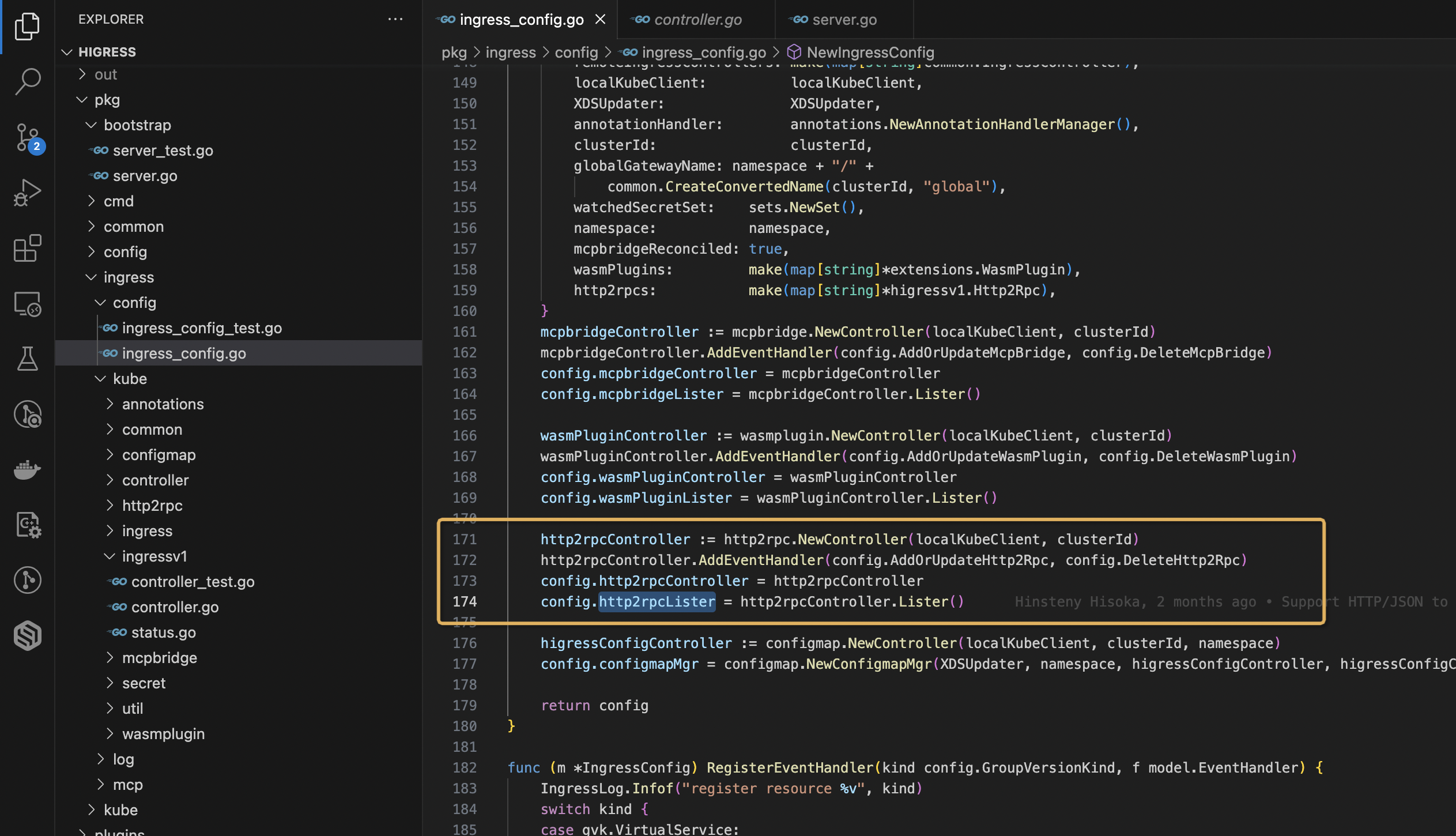
Task: Expand the mcpbridge folder
Action: click(x=160, y=657)
